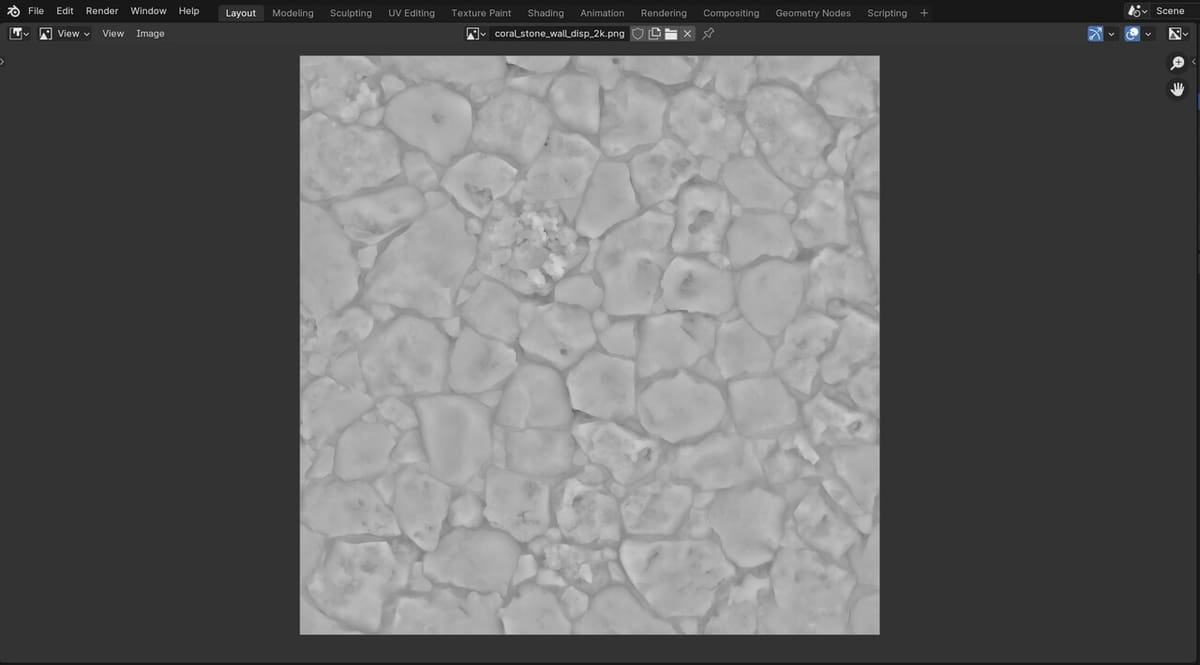1200x665 pixels.
Task: Toggle fake user shield for image
Action: pyautogui.click(x=638, y=33)
